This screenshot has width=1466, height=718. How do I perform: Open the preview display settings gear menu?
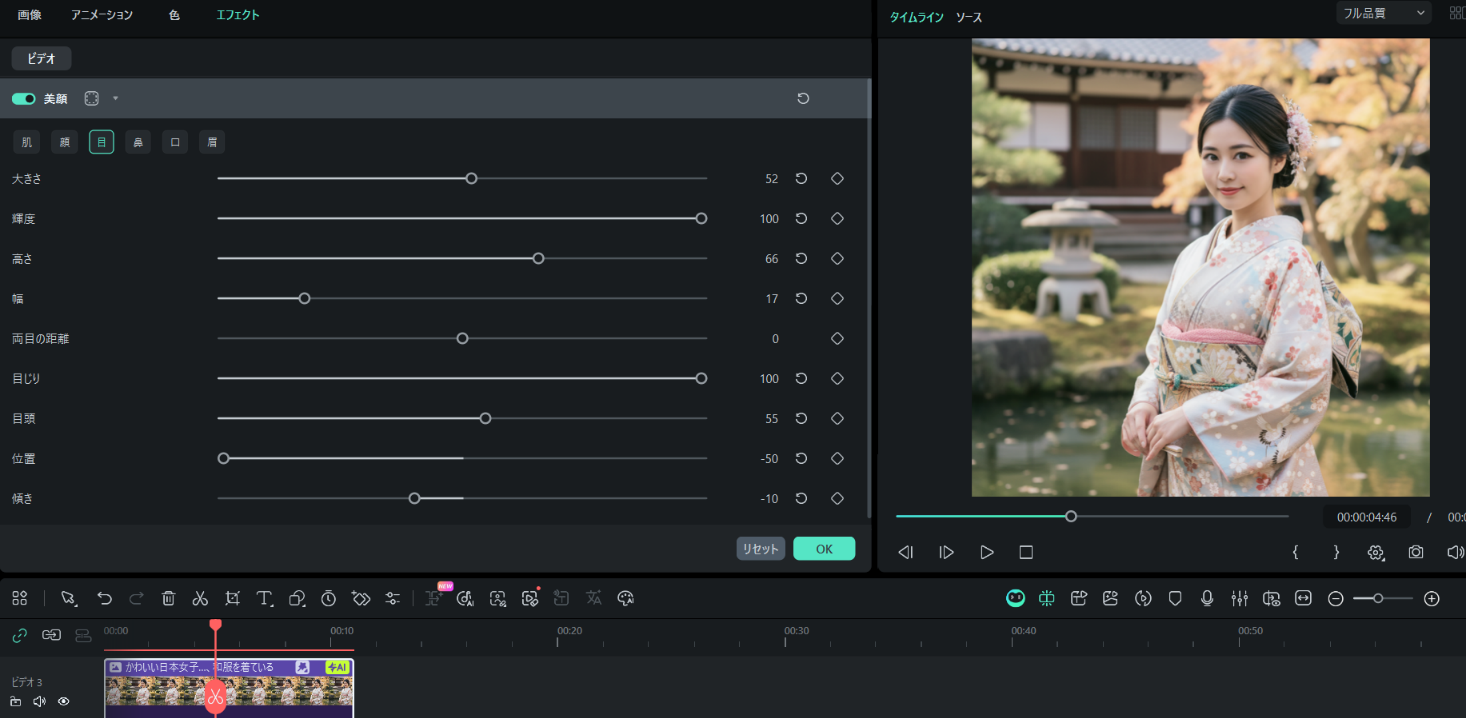(1376, 552)
